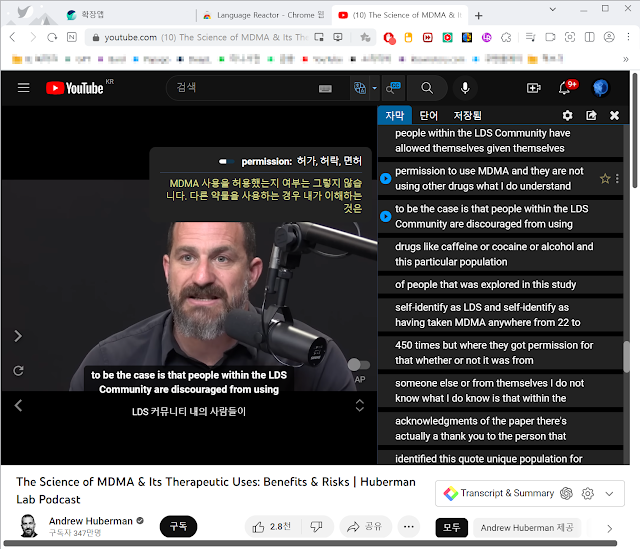
Task: Open the Andrew Huberman channel name link
Action: [x=91, y=521]
